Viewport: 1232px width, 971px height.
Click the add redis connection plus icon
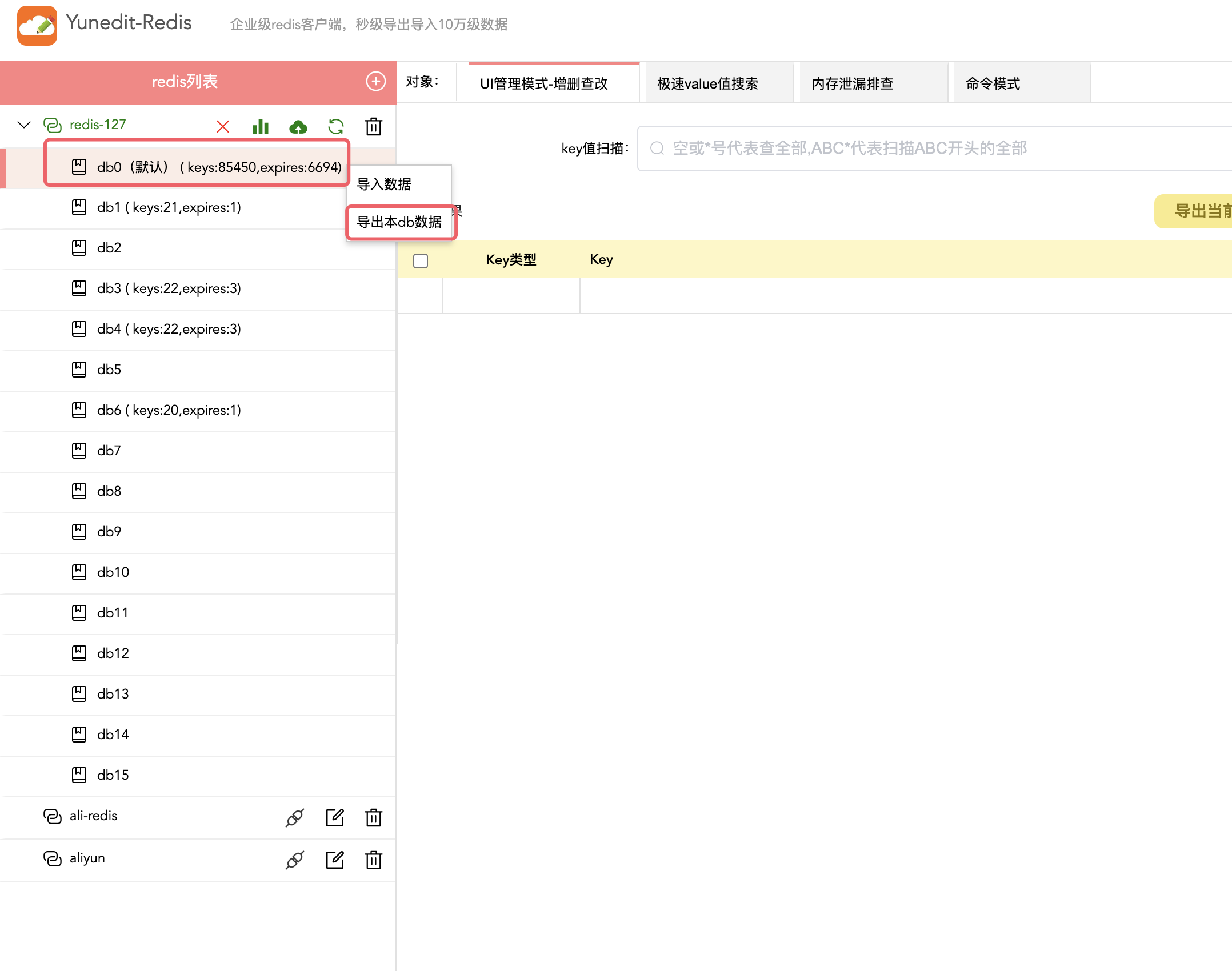coord(375,81)
